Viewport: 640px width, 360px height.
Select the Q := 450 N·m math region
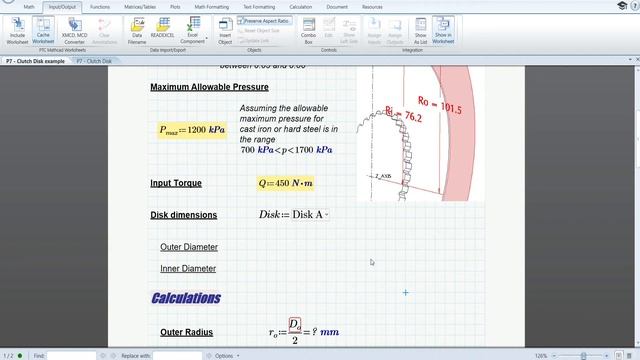pos(285,183)
